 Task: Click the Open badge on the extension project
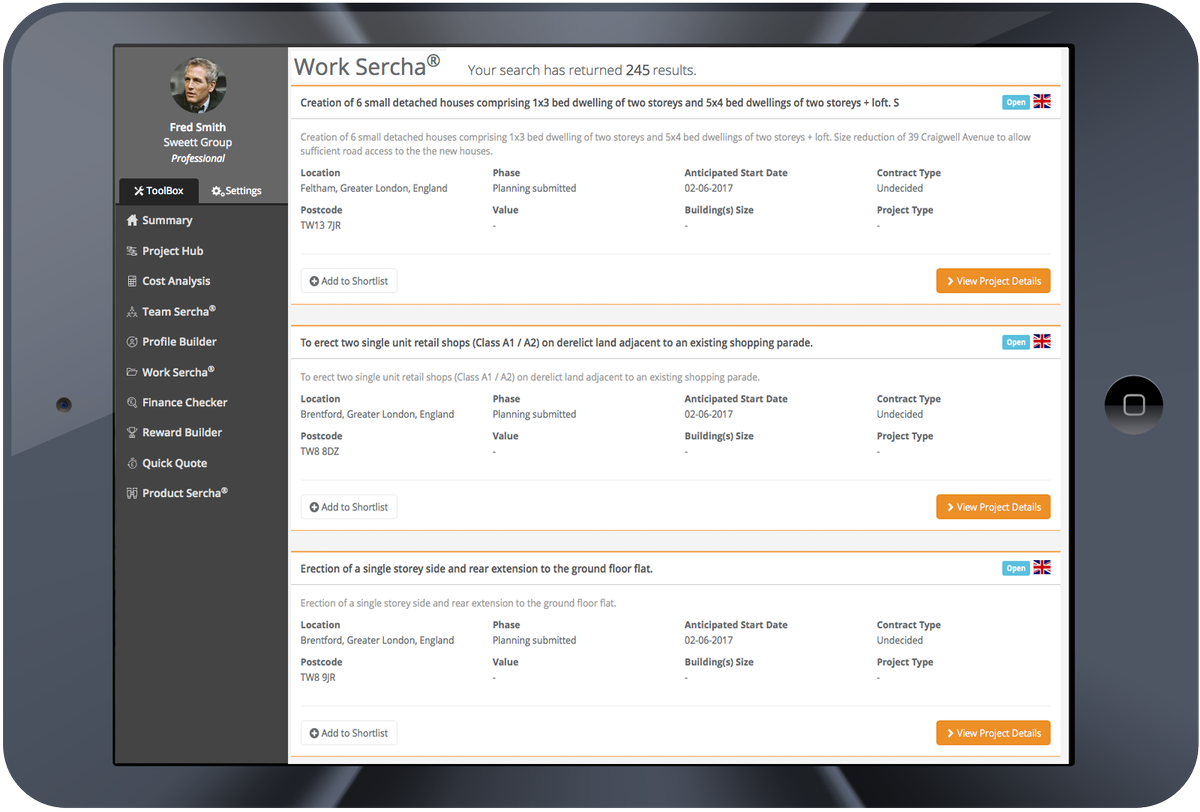[x=1015, y=567]
